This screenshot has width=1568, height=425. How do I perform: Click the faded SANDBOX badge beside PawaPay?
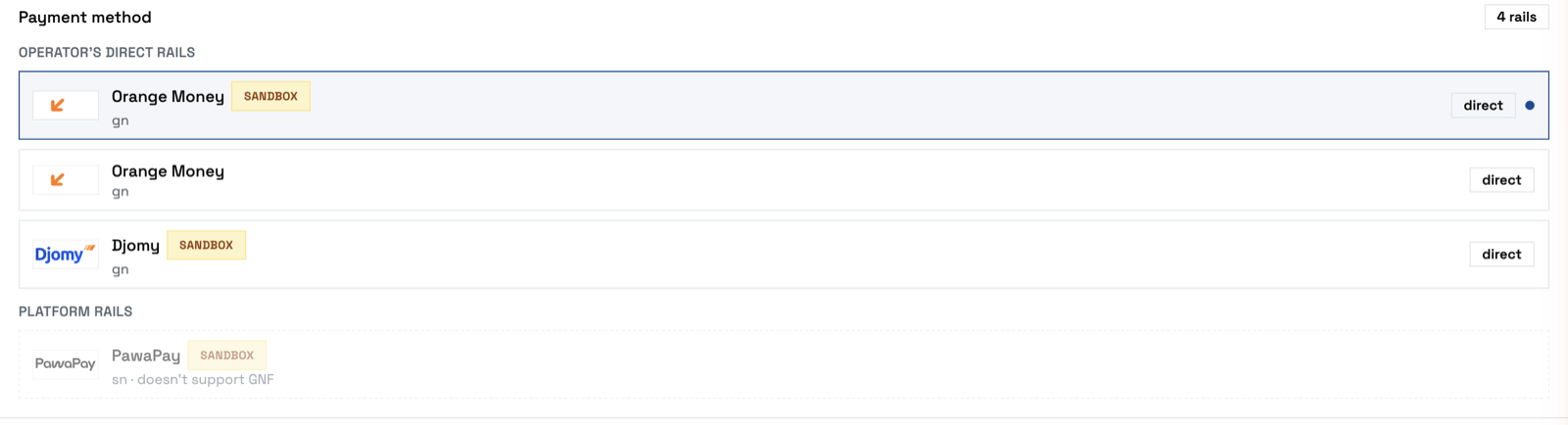point(226,355)
